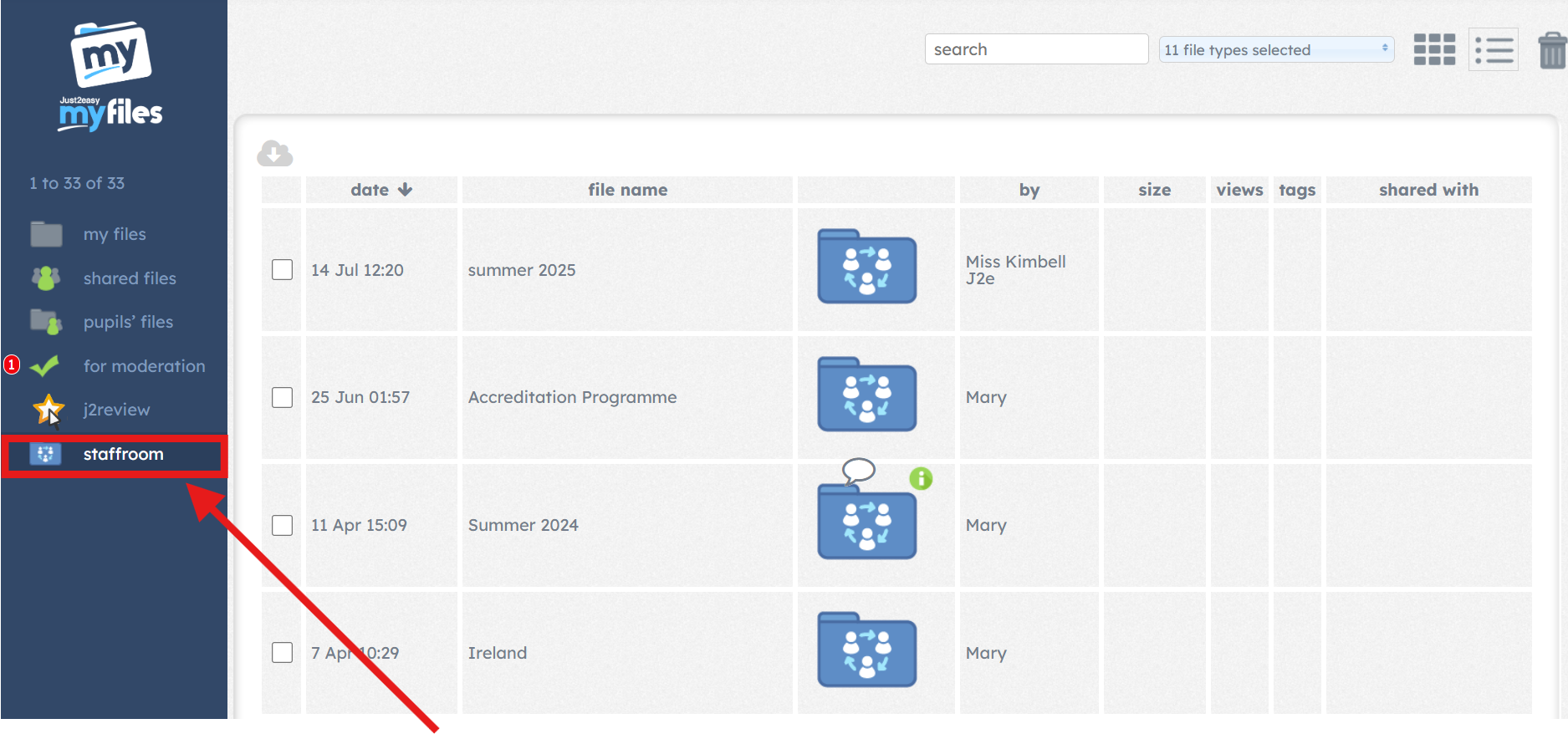This screenshot has height=734, width=1568.
Task: Click the for moderation green tick icon
Action: (x=44, y=365)
